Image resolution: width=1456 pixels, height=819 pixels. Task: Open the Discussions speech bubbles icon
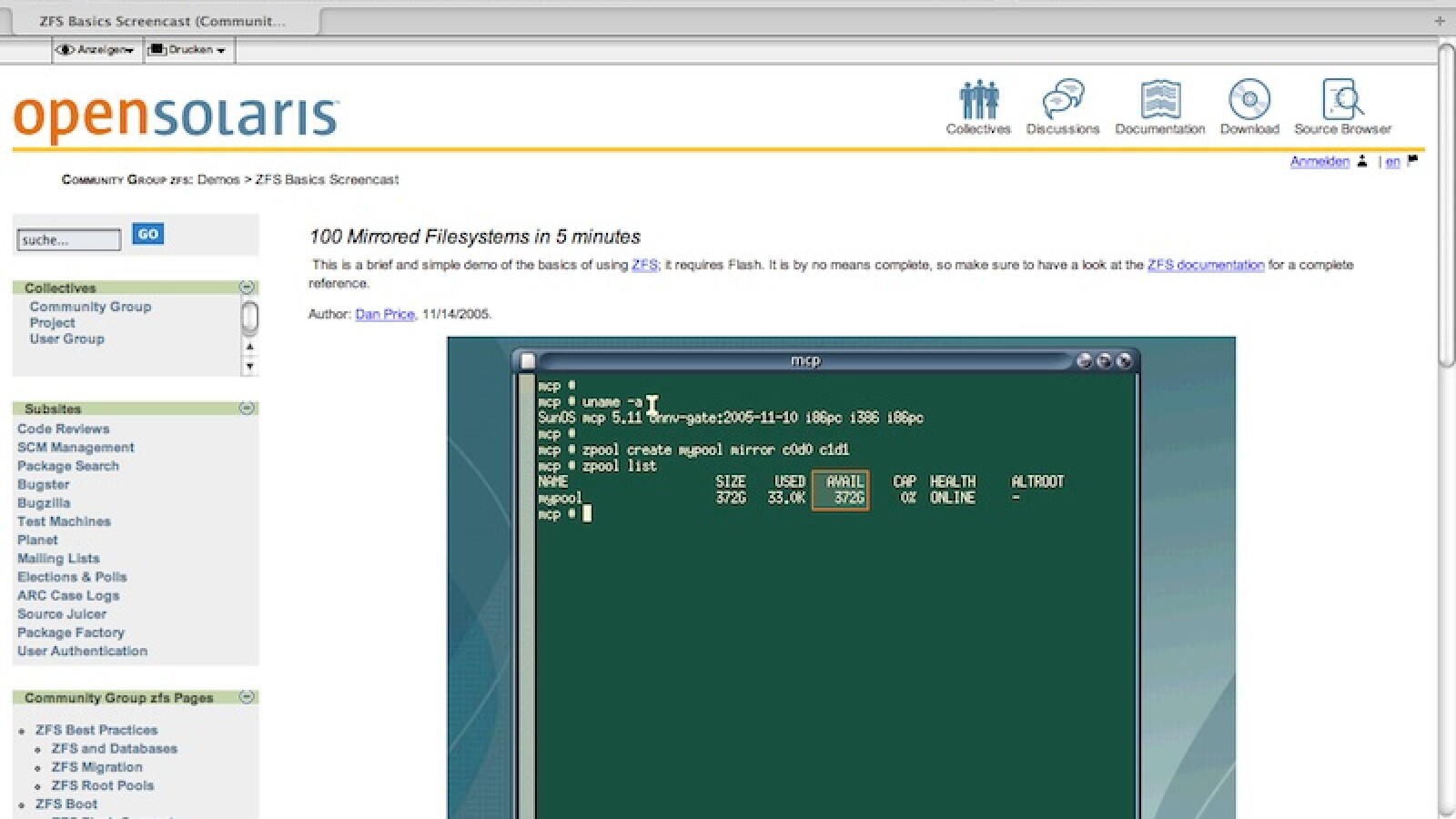click(1063, 100)
